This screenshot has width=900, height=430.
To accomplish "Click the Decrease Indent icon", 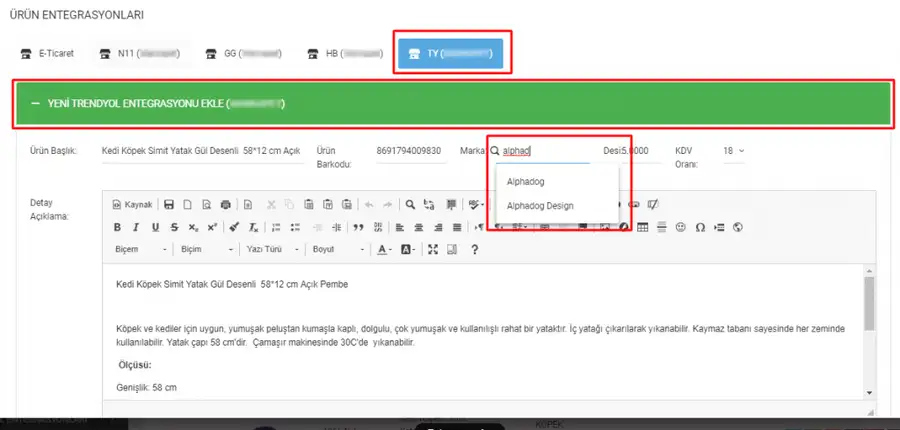I will click(x=317, y=227).
